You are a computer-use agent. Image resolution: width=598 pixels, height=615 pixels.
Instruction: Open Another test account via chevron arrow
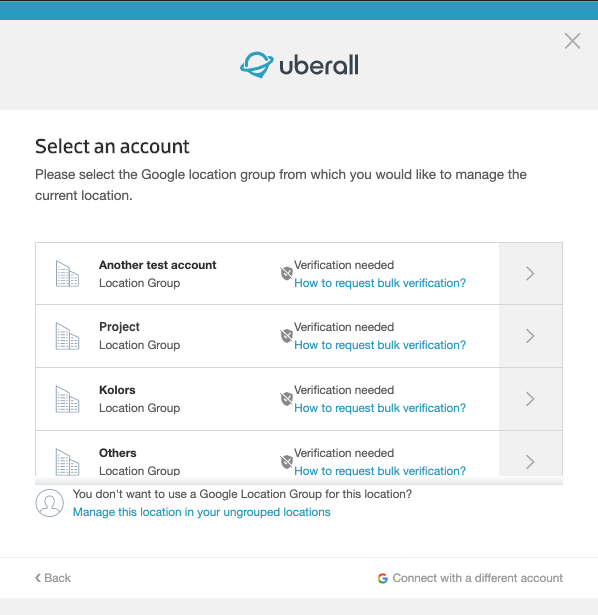click(x=531, y=273)
